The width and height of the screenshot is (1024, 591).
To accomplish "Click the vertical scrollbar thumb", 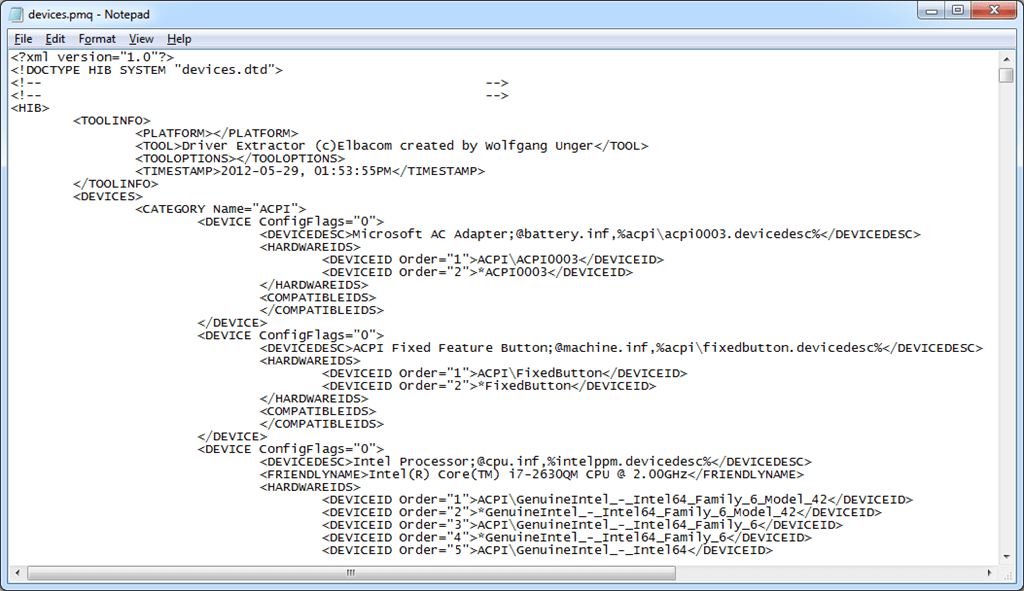I will point(1006,75).
